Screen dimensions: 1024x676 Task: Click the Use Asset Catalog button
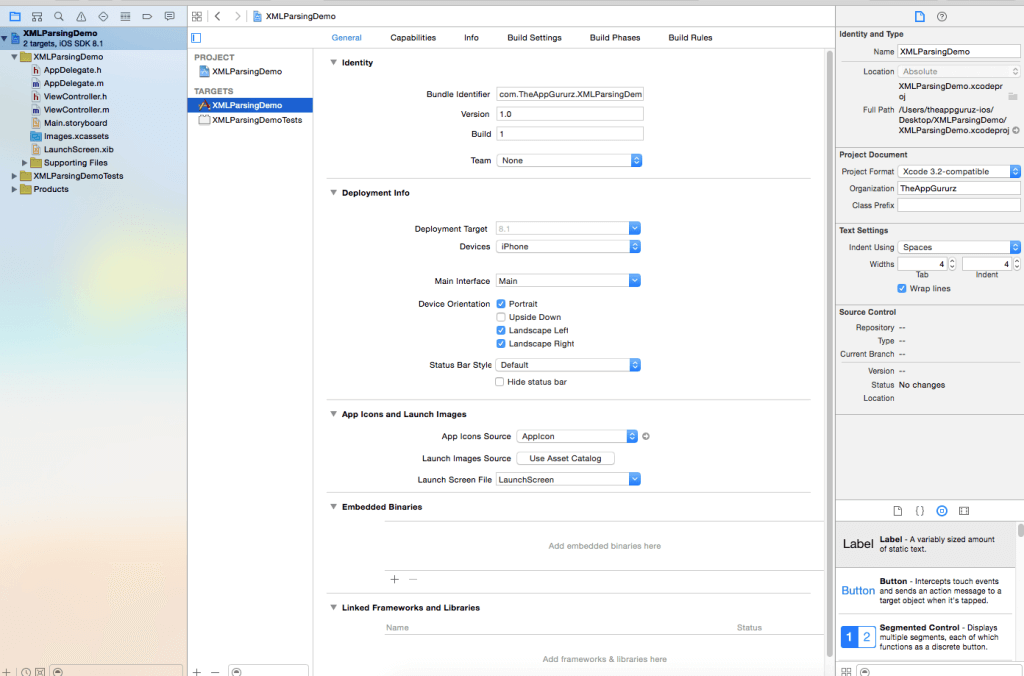[x=565, y=459]
